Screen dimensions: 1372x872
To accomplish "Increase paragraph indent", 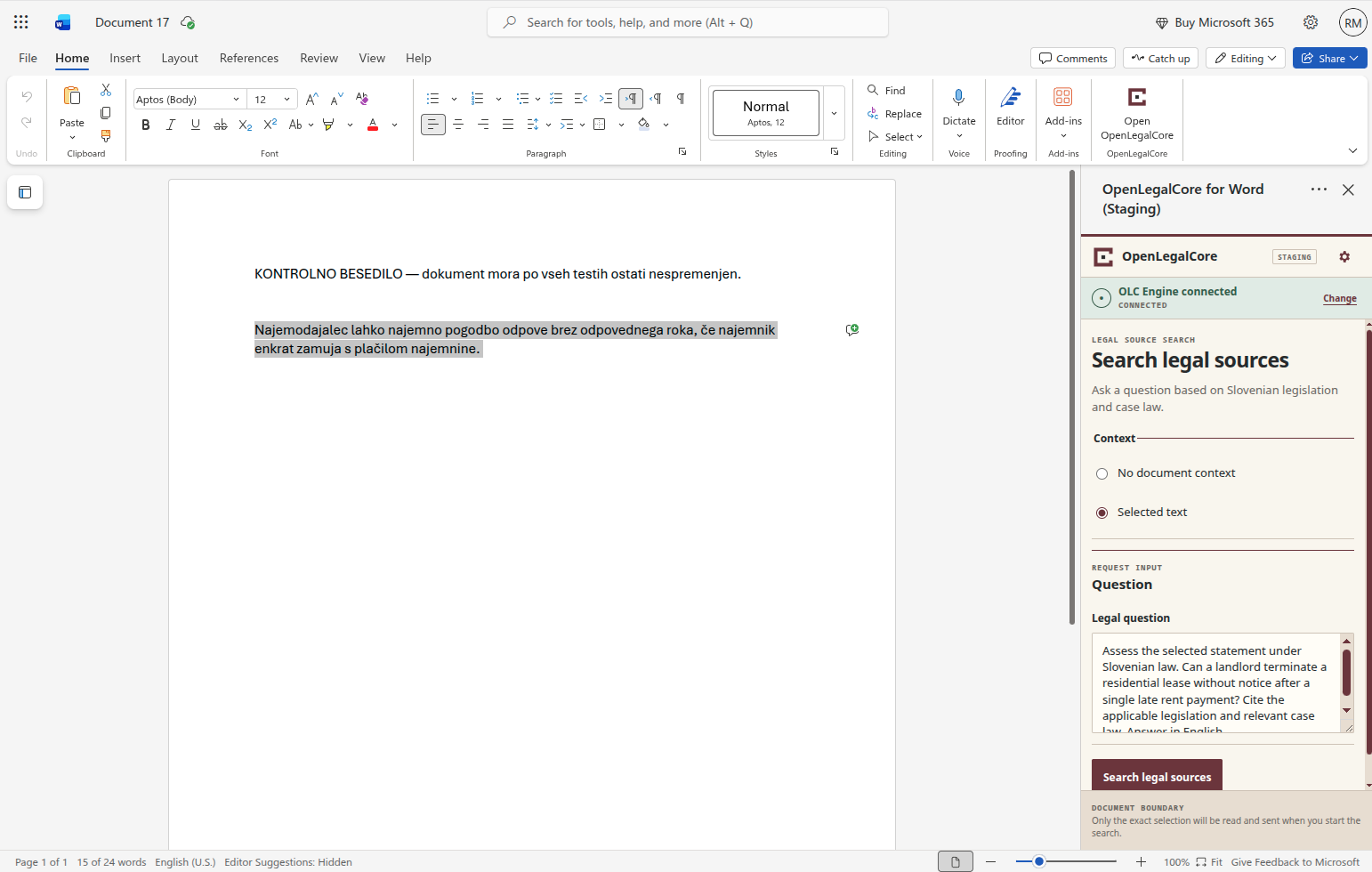I will pos(606,99).
